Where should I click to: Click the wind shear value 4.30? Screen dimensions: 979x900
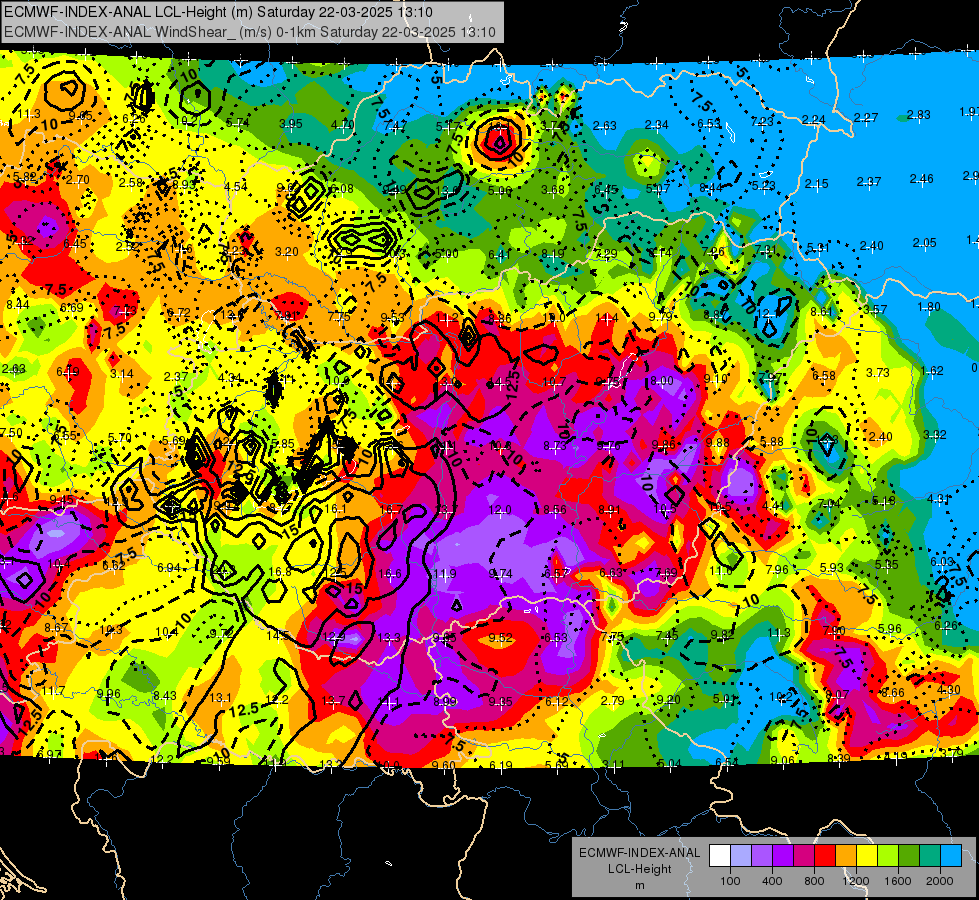[949, 690]
